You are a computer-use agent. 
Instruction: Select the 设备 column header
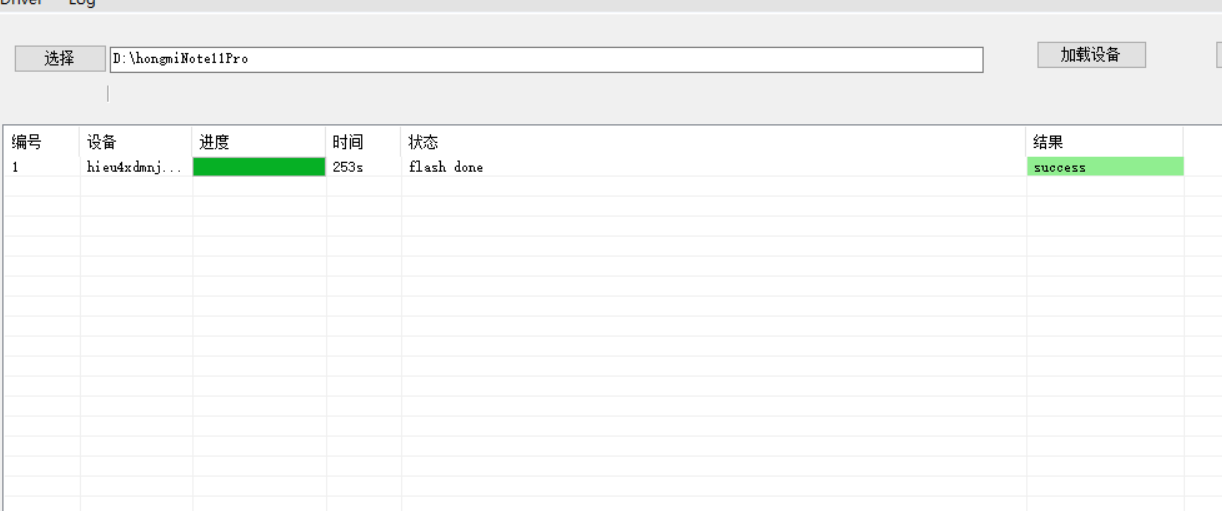pos(136,142)
